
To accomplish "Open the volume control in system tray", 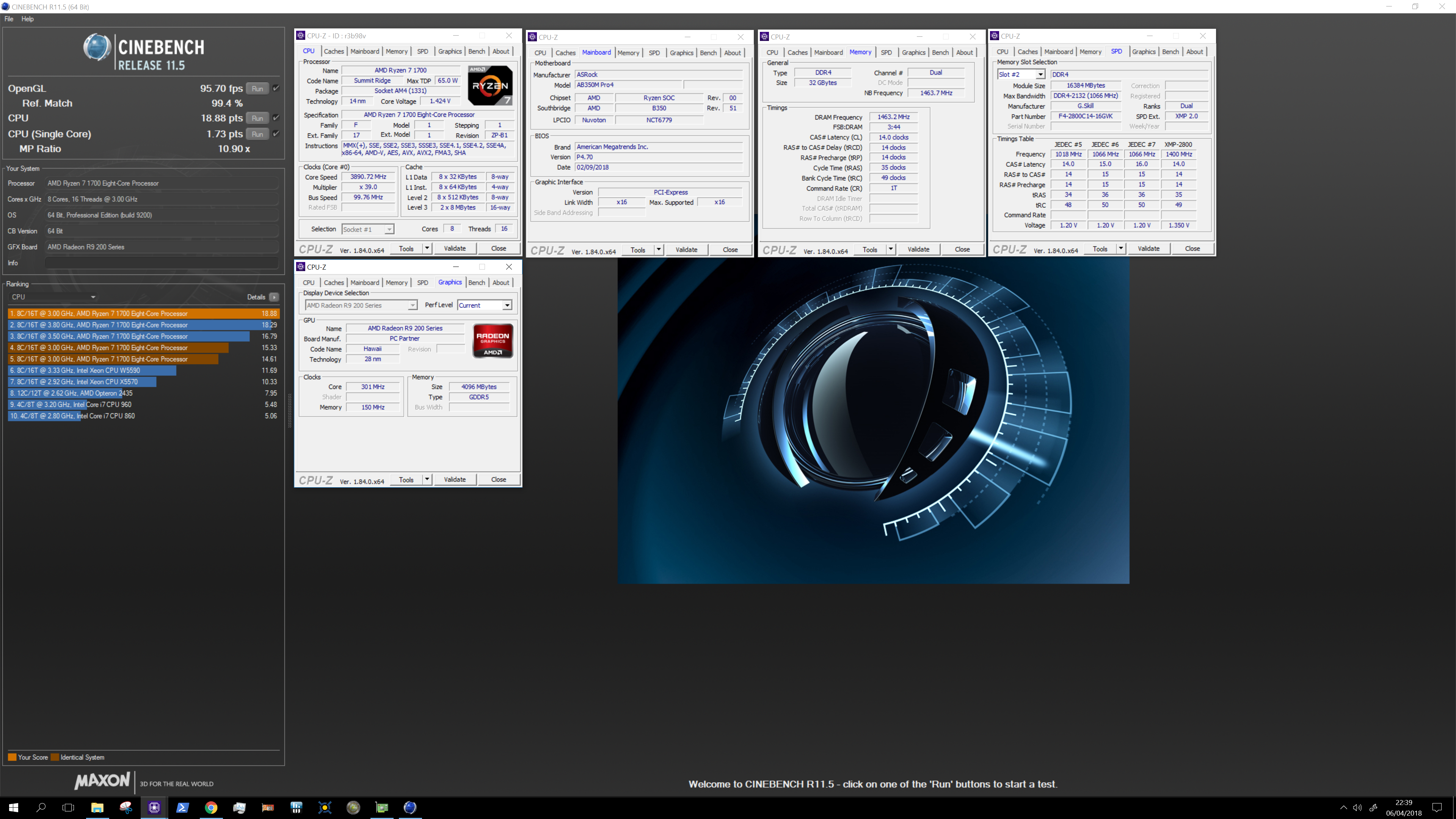I will click(1357, 807).
